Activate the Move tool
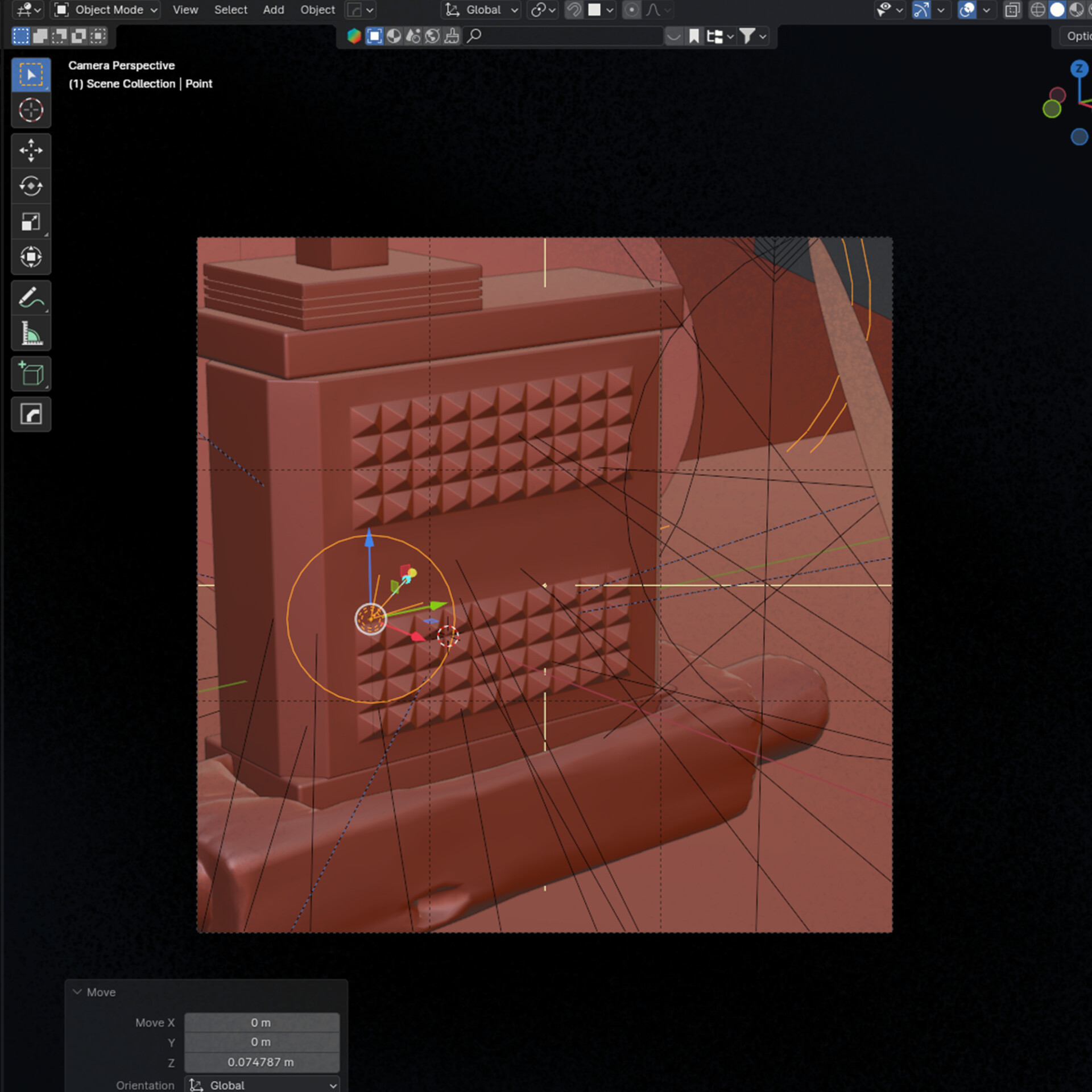This screenshot has height=1092, width=1092. tap(31, 151)
